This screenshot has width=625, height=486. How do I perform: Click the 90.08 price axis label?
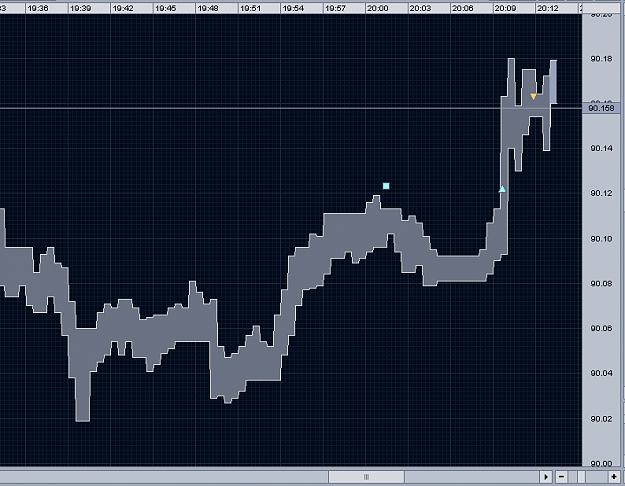coord(601,283)
